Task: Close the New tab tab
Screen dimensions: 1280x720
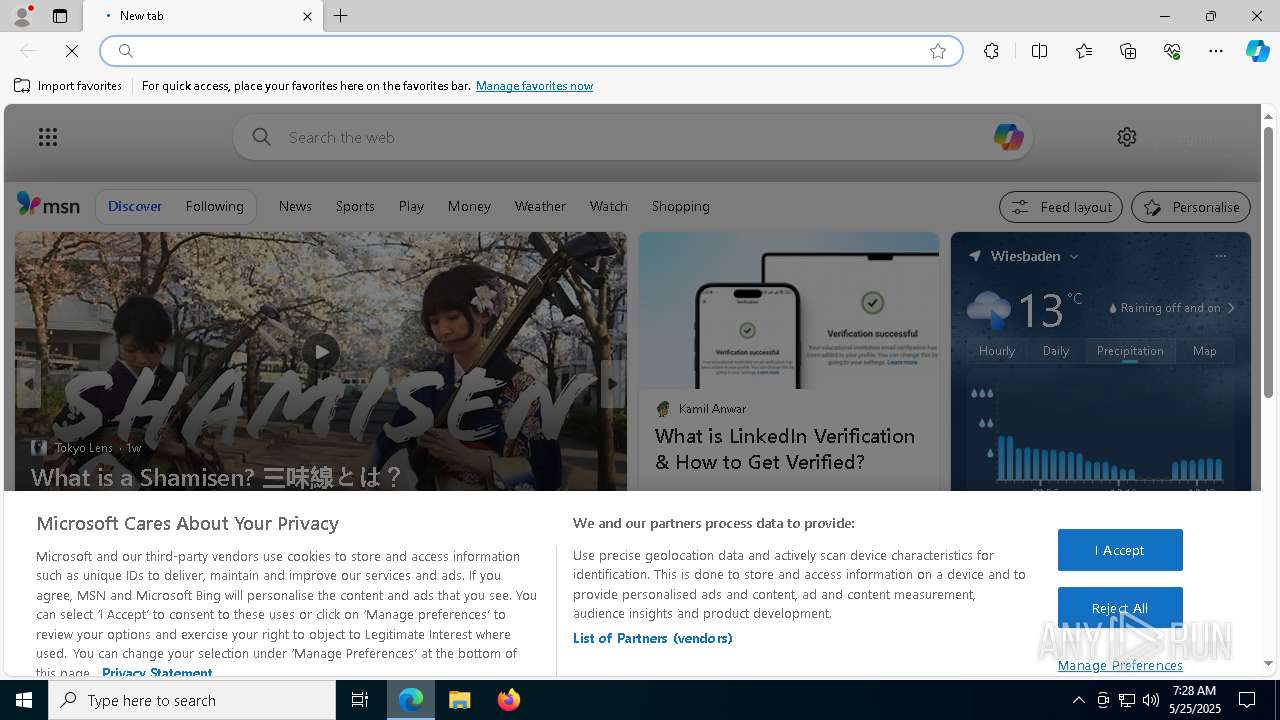Action: click(307, 16)
